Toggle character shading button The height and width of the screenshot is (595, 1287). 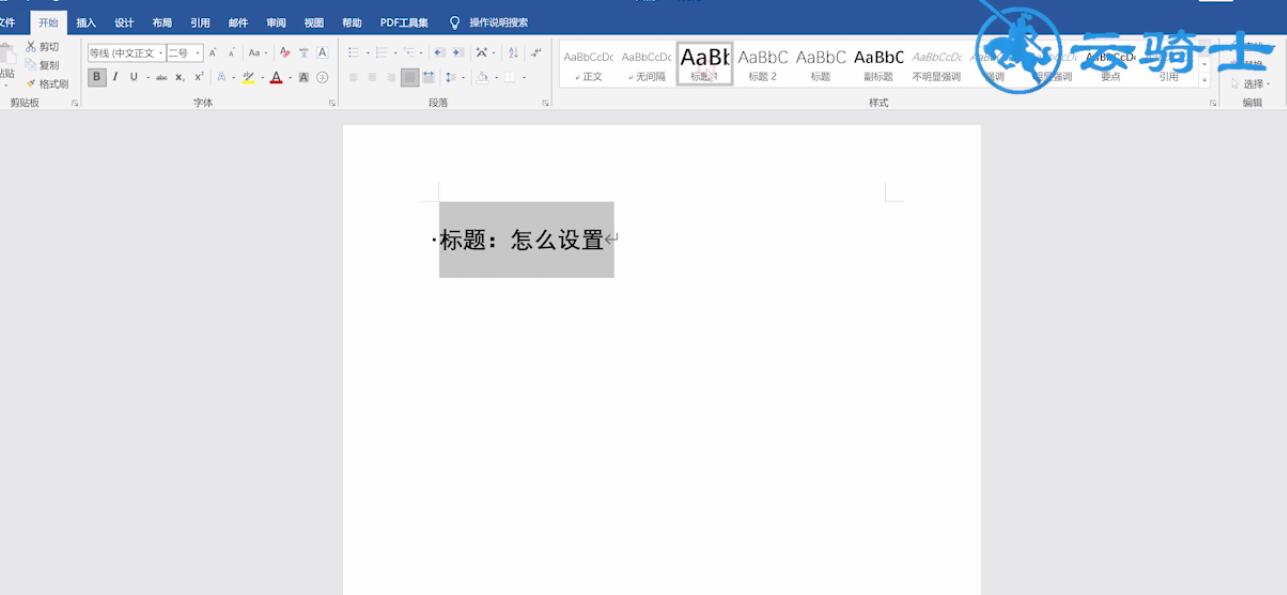pos(303,77)
